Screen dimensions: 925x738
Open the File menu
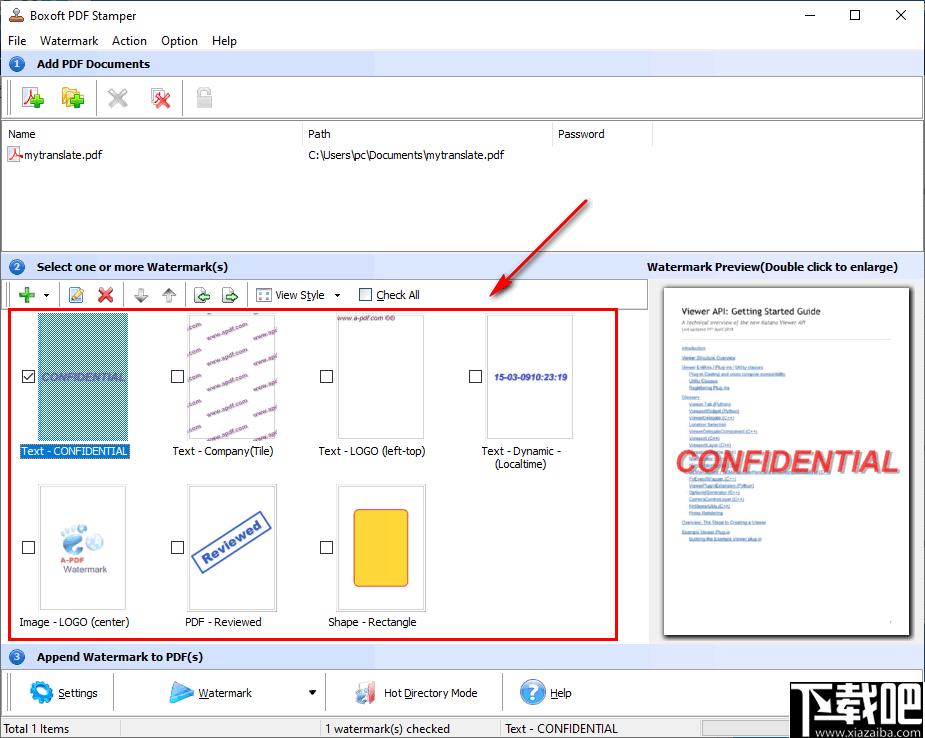17,41
